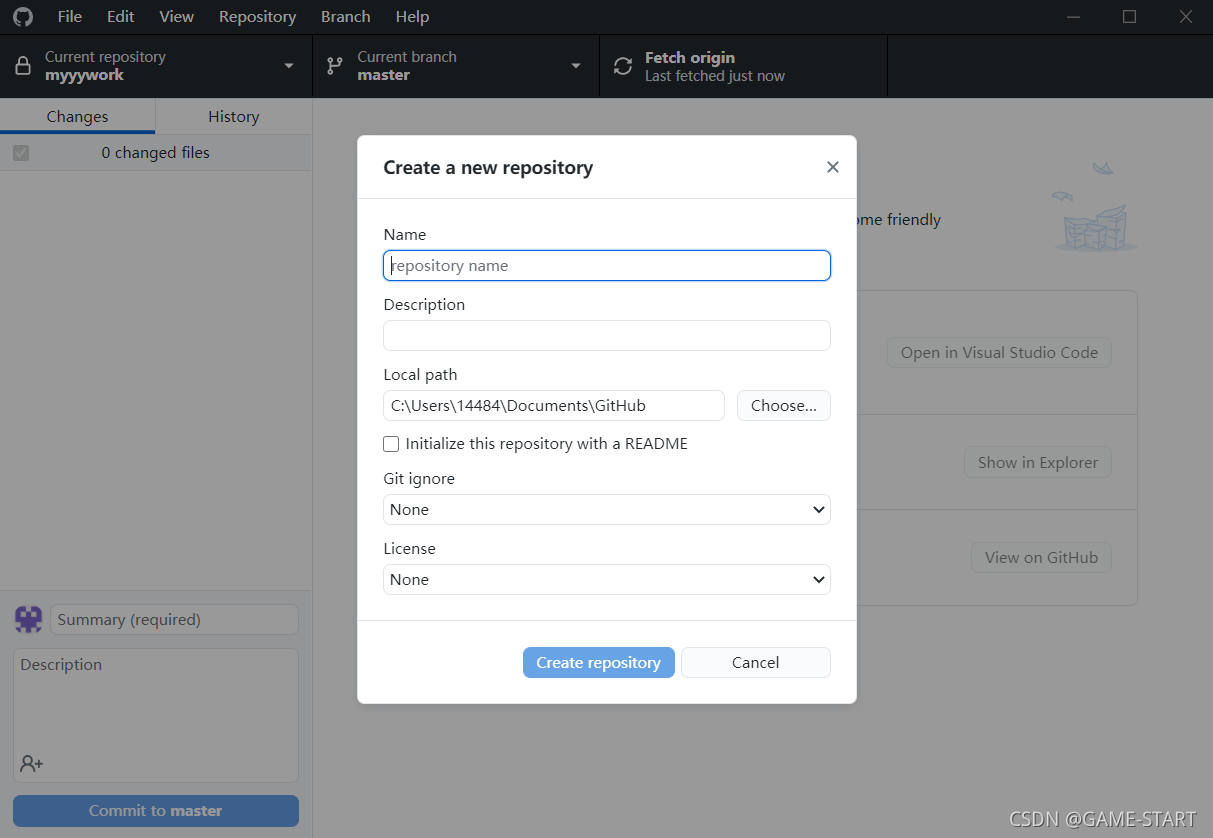Open the Edit menu
This screenshot has width=1213, height=838.
121,17
